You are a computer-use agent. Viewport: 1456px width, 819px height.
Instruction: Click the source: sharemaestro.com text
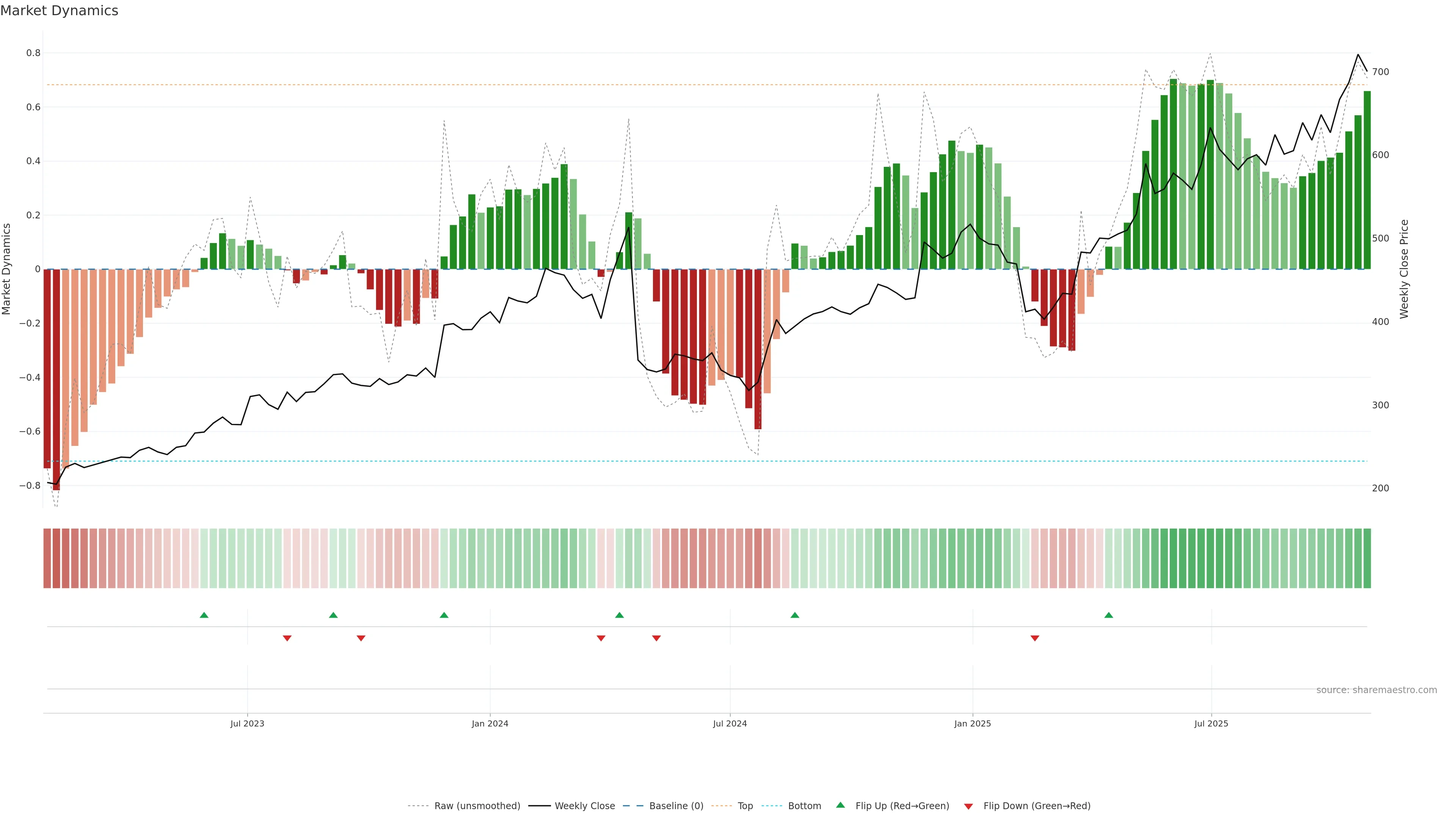coord(1376,690)
